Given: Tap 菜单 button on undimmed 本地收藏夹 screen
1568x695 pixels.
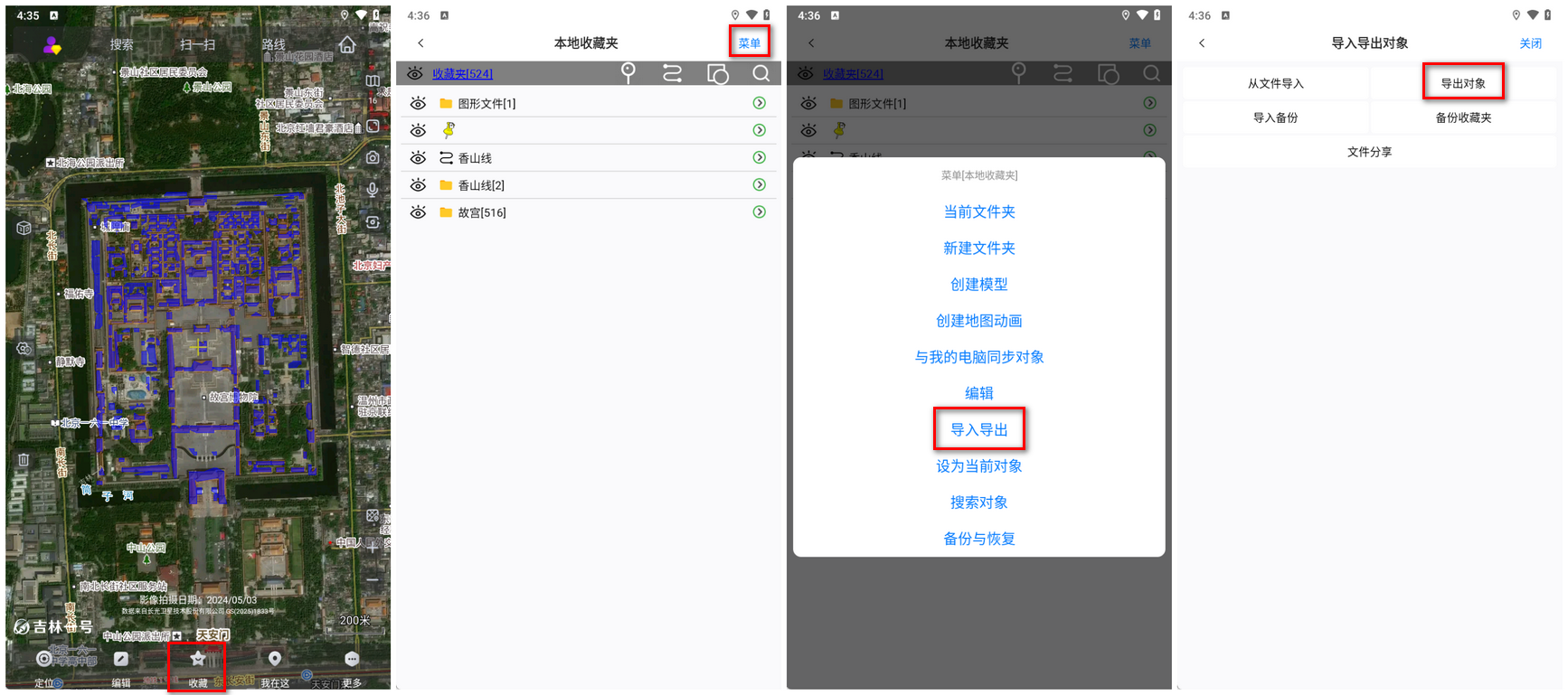Looking at the screenshot, I should (750, 43).
